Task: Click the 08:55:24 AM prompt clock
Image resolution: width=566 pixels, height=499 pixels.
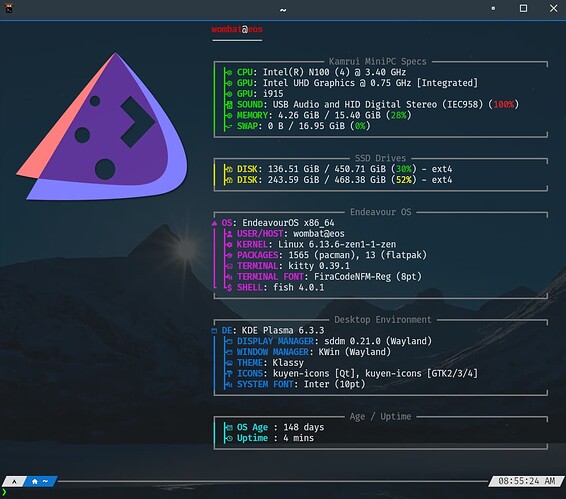Action: [x=526, y=481]
